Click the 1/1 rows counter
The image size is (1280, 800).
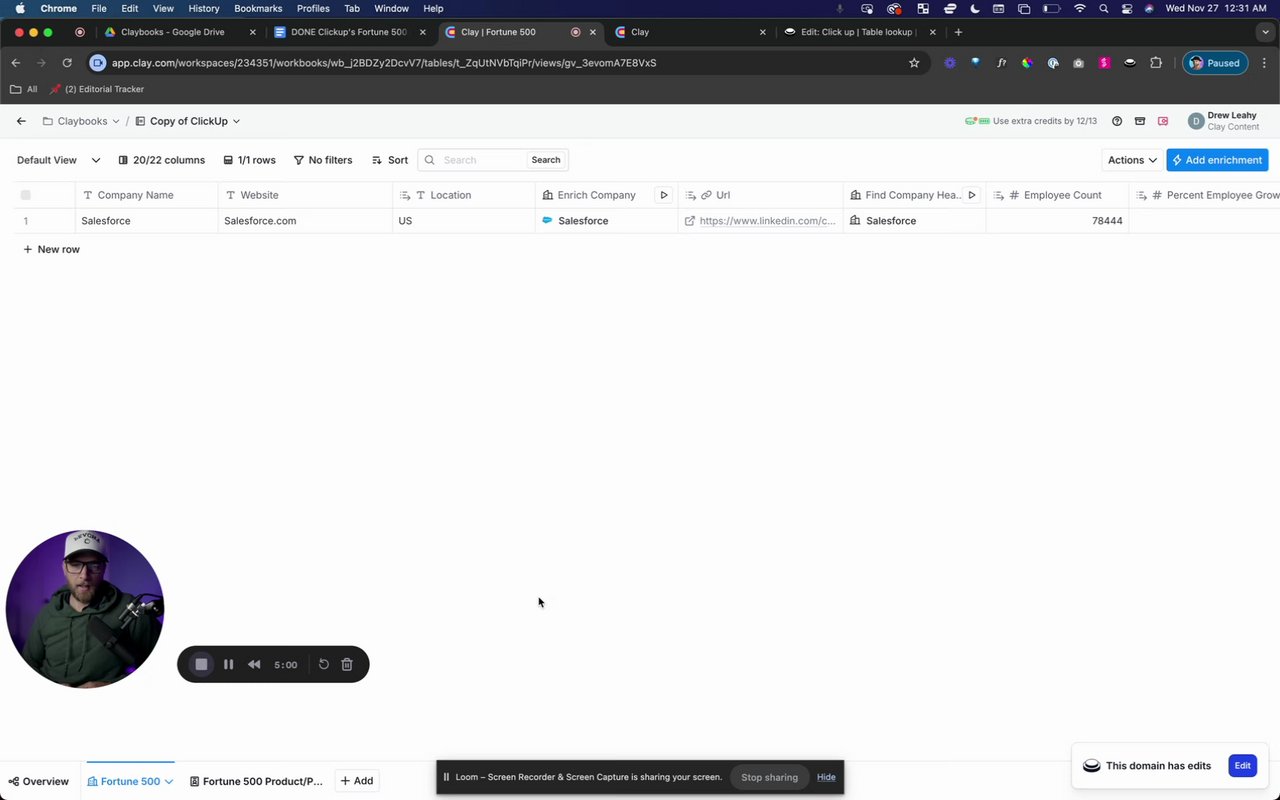click(249, 160)
